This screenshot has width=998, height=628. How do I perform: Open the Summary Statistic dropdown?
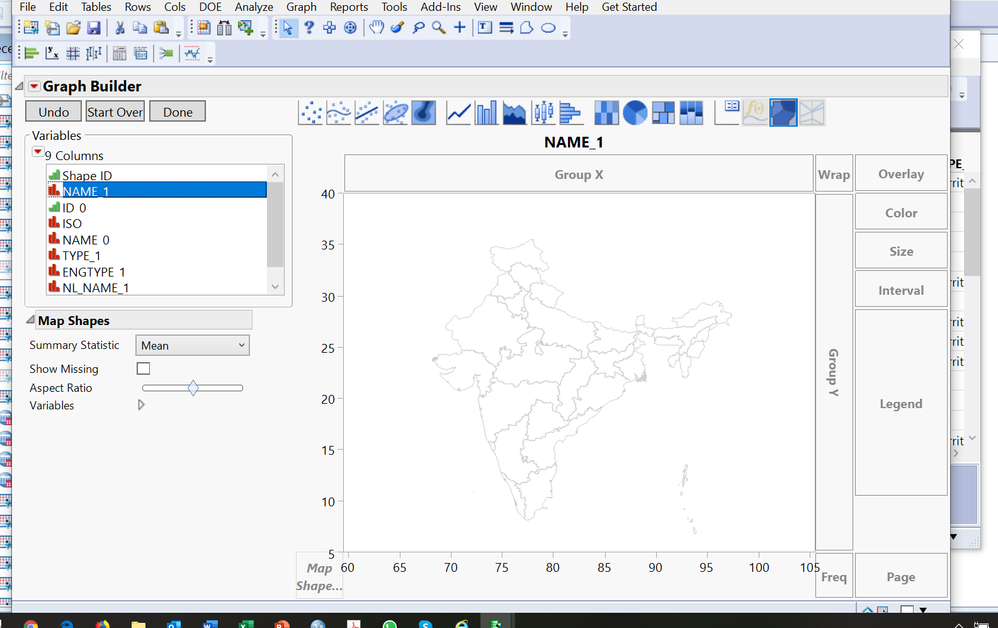tap(192, 345)
